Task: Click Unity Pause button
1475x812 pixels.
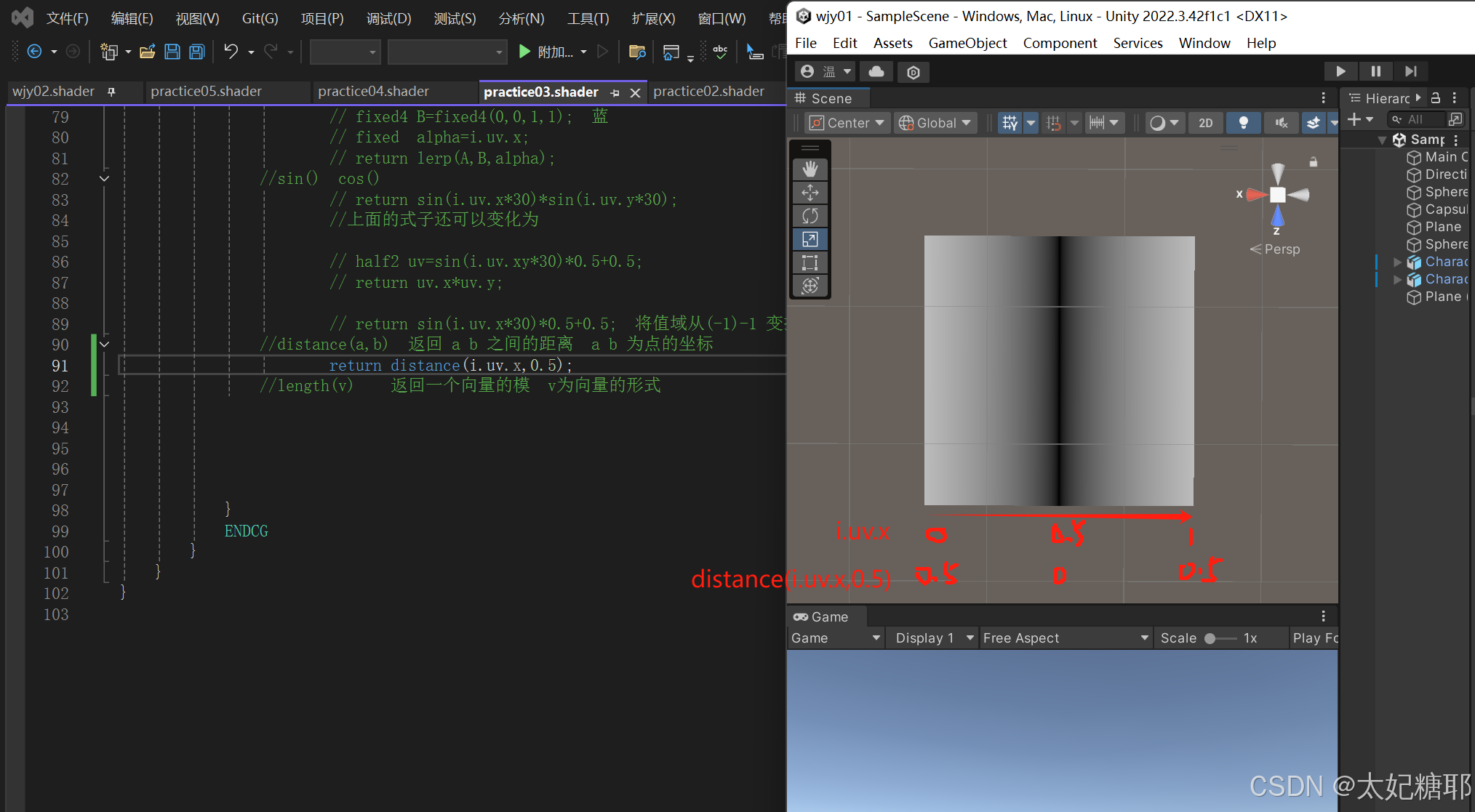Action: tap(1375, 71)
